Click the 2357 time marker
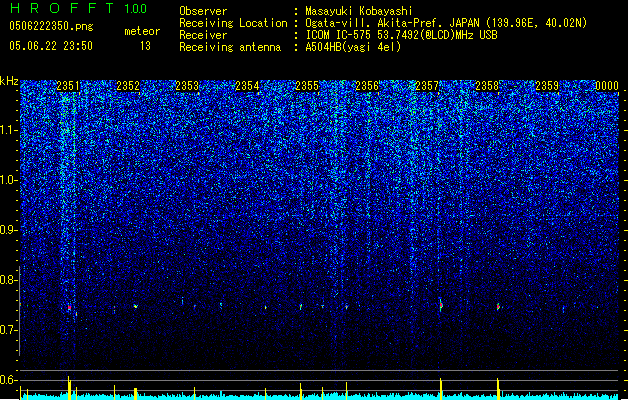 point(427,86)
